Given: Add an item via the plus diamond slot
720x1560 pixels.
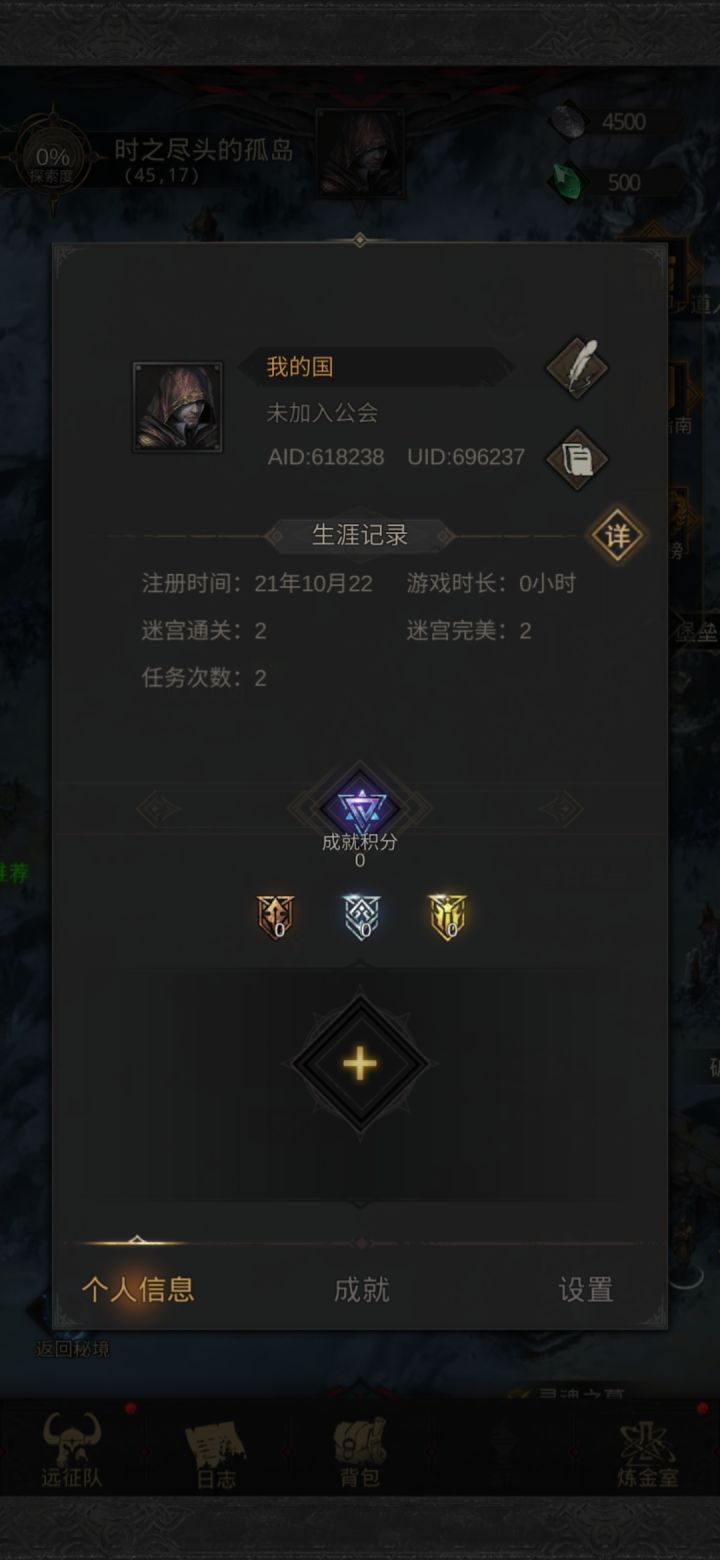Looking at the screenshot, I should pyautogui.click(x=360, y=1064).
